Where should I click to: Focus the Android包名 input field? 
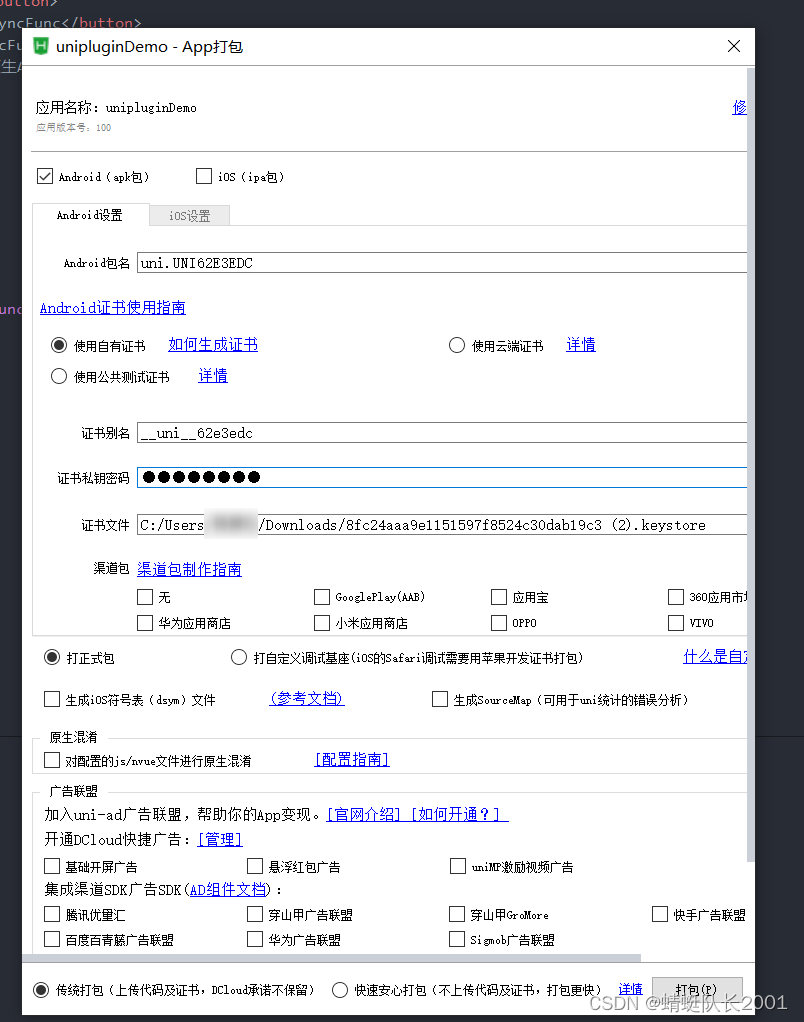pyautogui.click(x=442, y=263)
